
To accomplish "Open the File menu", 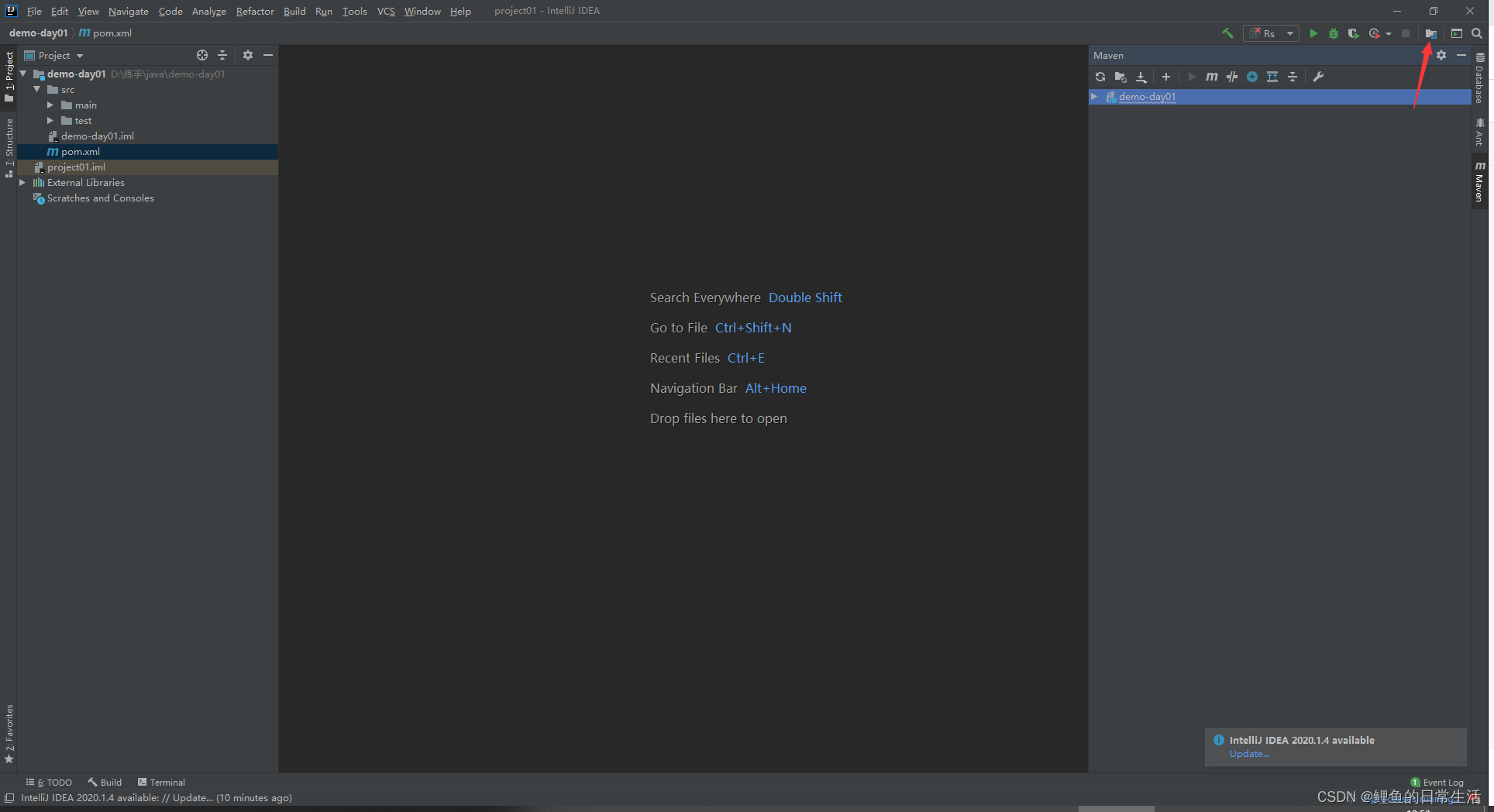I will click(x=34, y=11).
